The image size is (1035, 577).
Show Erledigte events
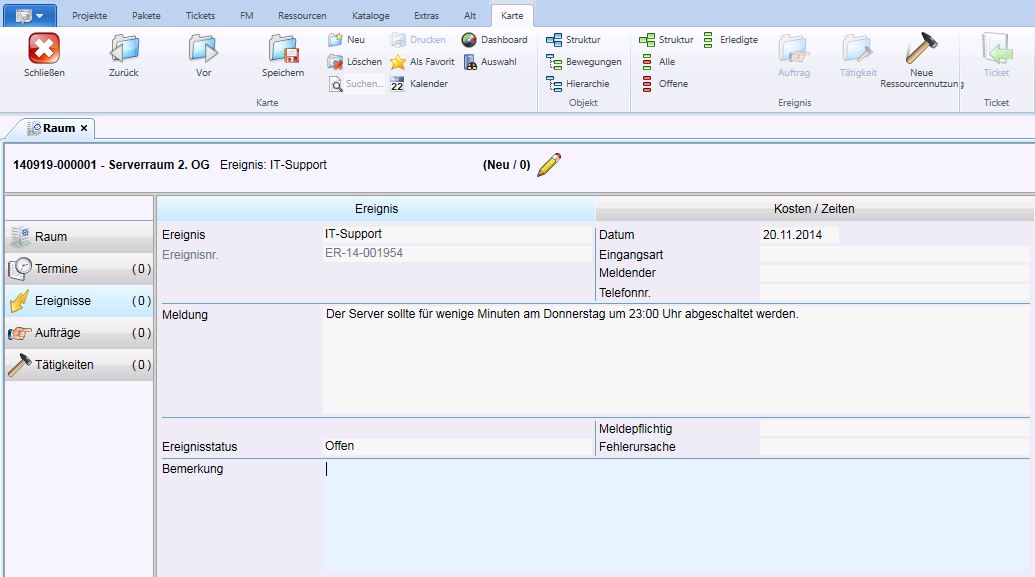coord(730,40)
